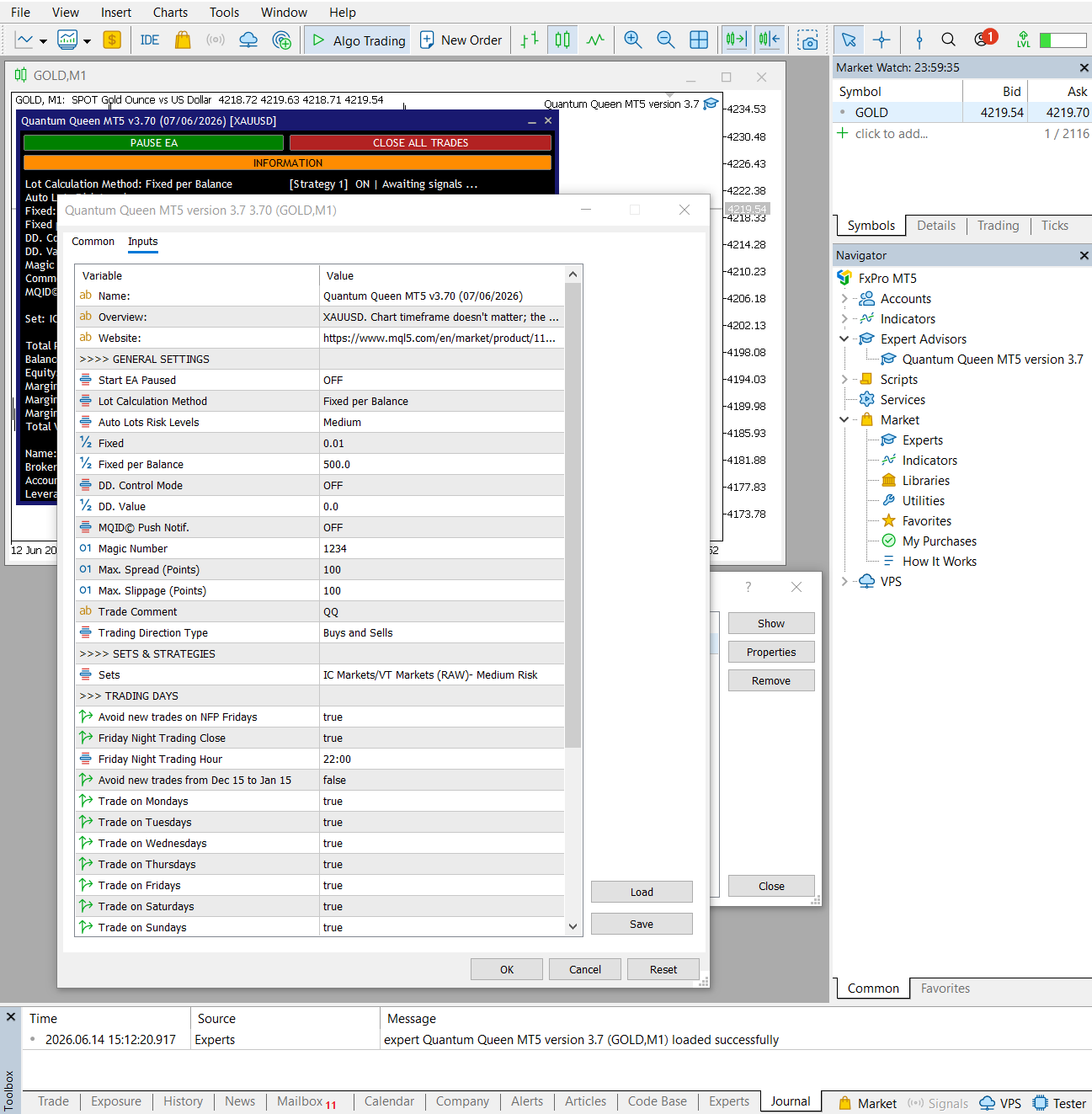This screenshot has width=1092, height=1114.
Task: Switch chart to bar chart icon
Action: [530, 40]
